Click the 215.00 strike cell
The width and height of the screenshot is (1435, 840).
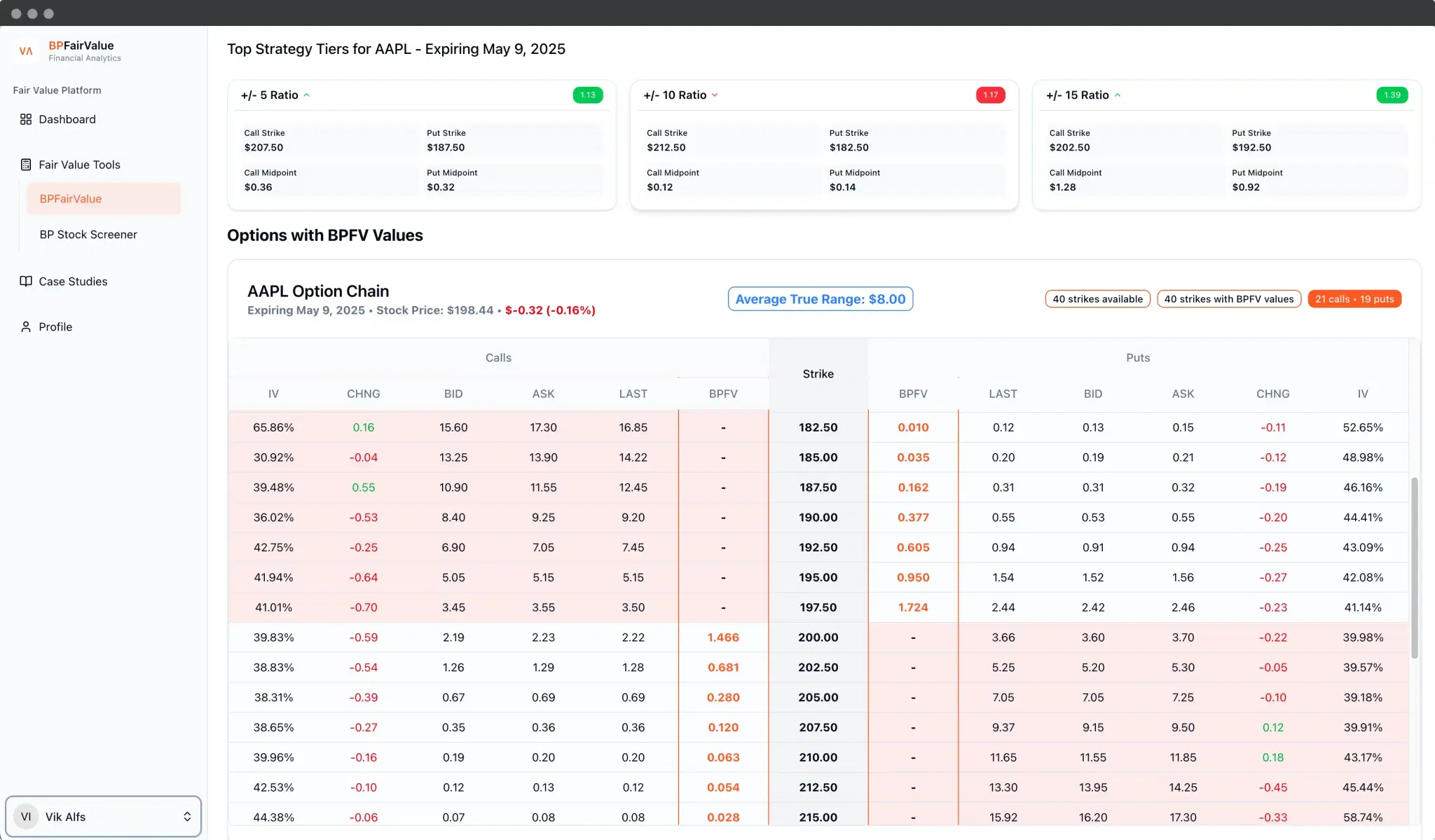[x=818, y=818]
